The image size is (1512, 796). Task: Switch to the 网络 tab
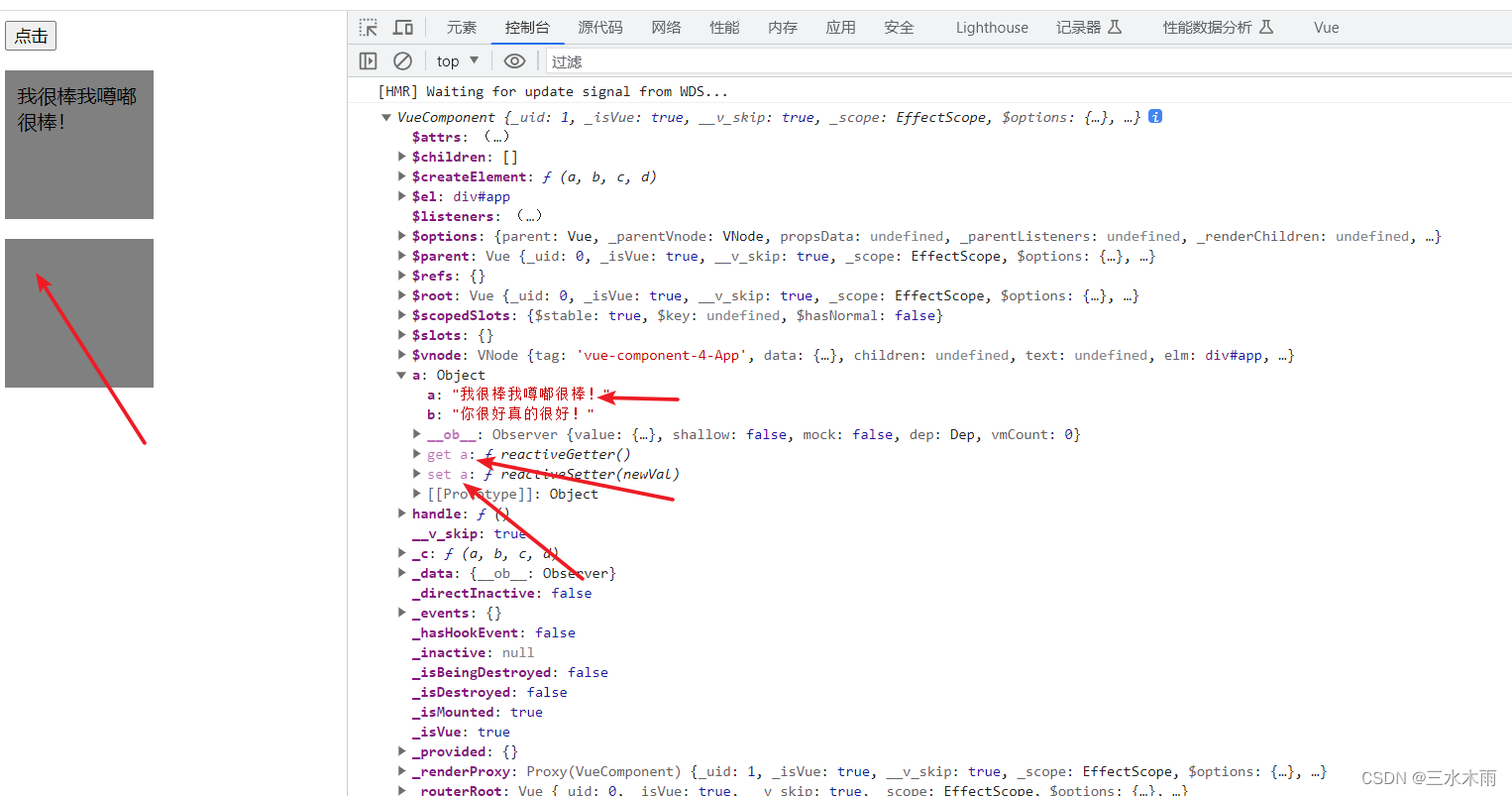[x=666, y=27]
